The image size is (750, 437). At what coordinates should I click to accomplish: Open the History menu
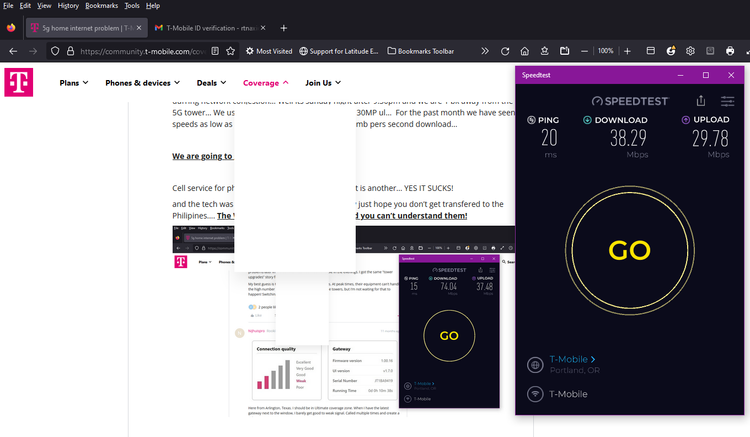tap(68, 6)
